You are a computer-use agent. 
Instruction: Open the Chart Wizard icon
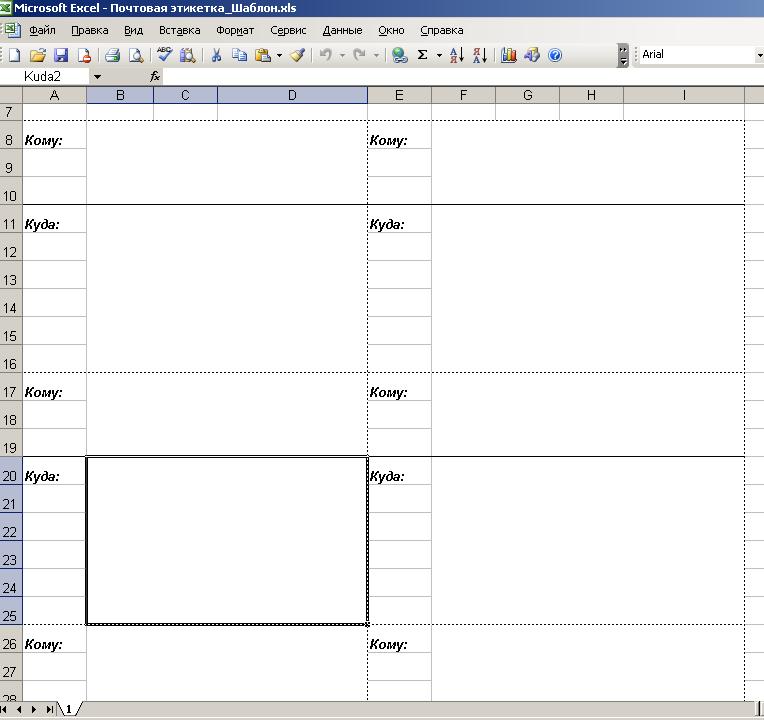point(509,56)
